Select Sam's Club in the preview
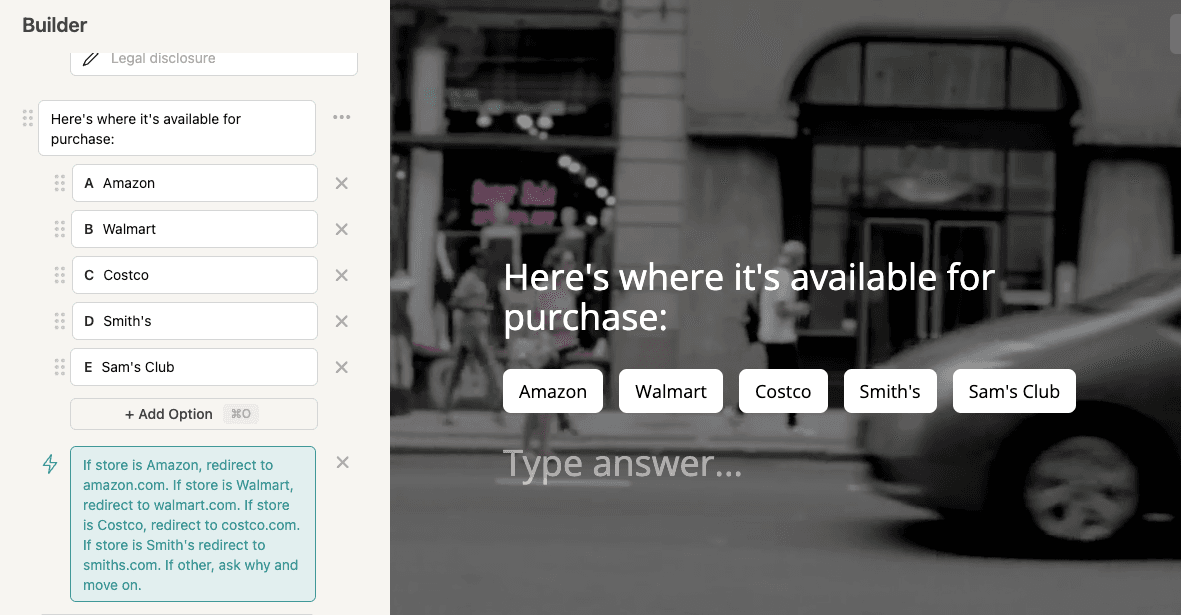 click(x=1013, y=391)
